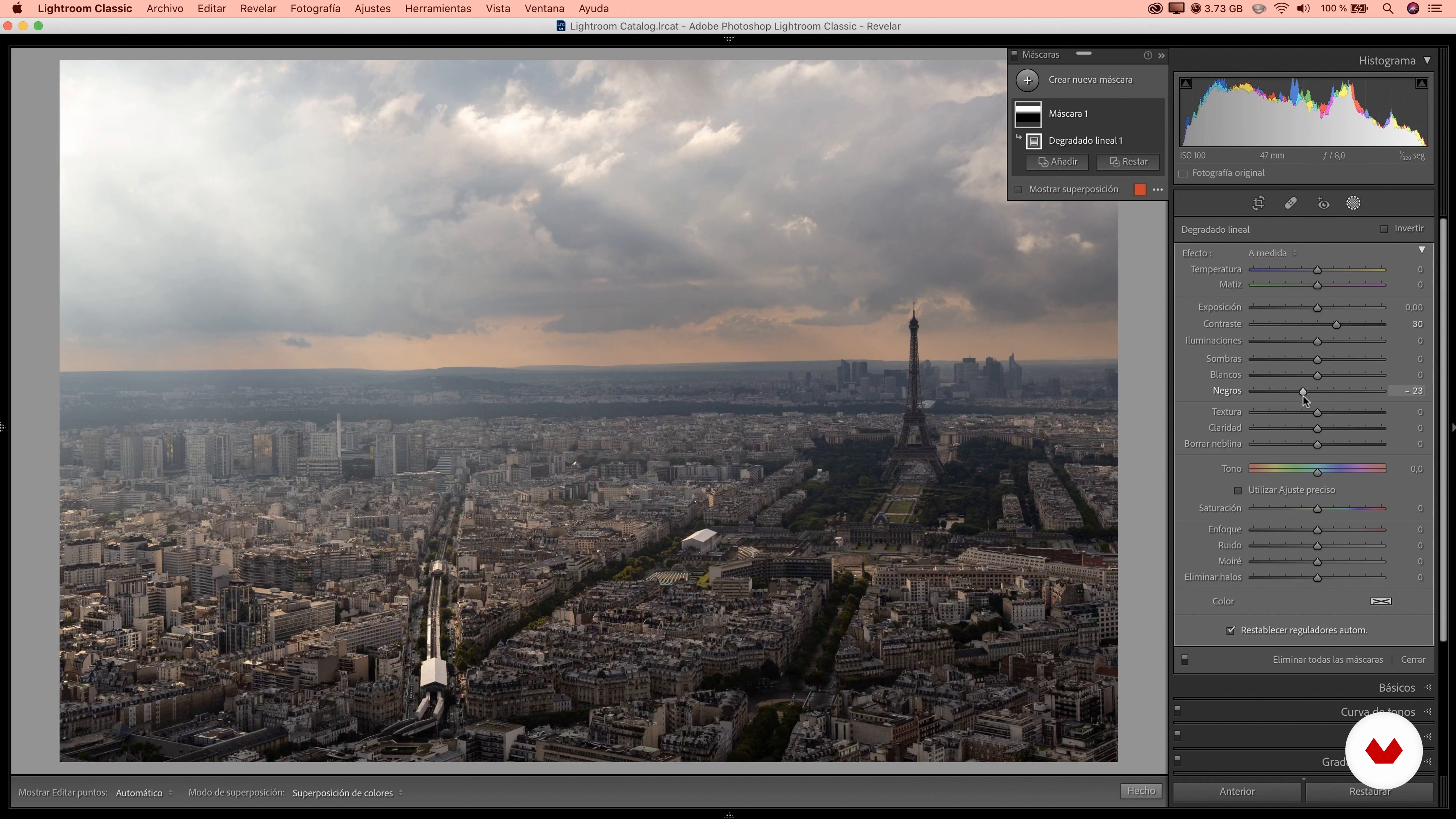Open Modo de superposición dropdown
The height and width of the screenshot is (819, 1456).
pos(348,793)
